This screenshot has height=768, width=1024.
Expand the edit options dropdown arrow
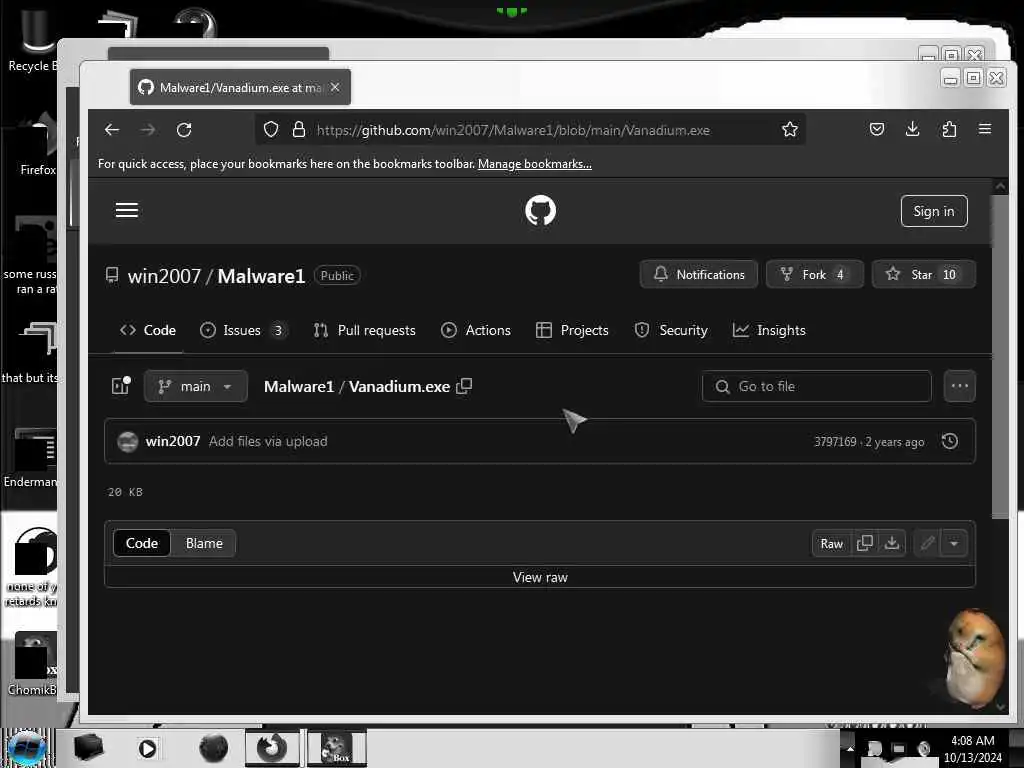(954, 543)
